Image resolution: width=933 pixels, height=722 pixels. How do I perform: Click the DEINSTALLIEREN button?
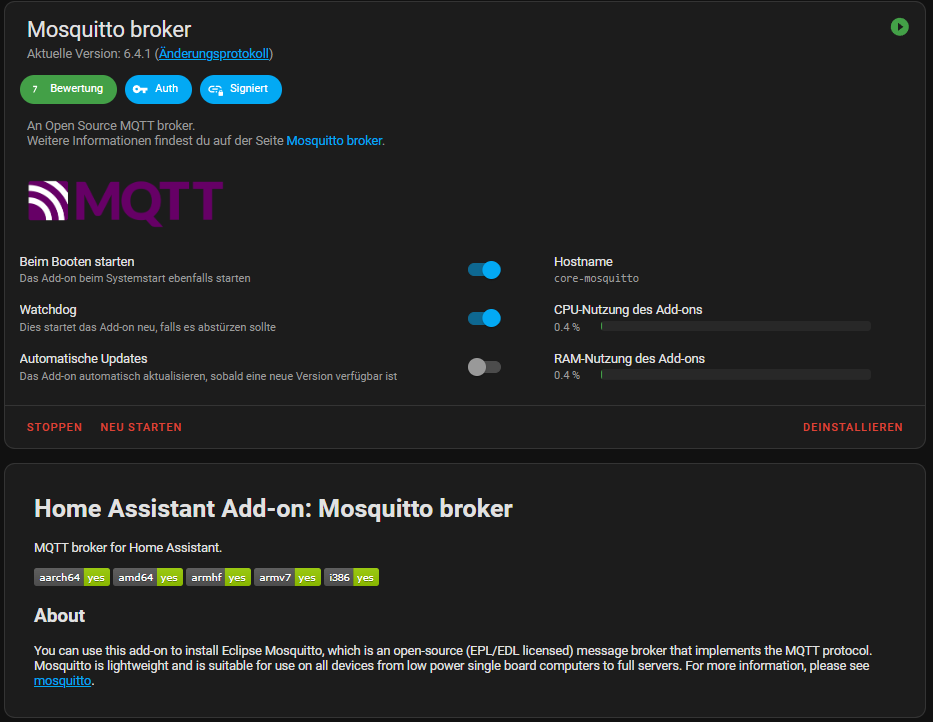[852, 427]
